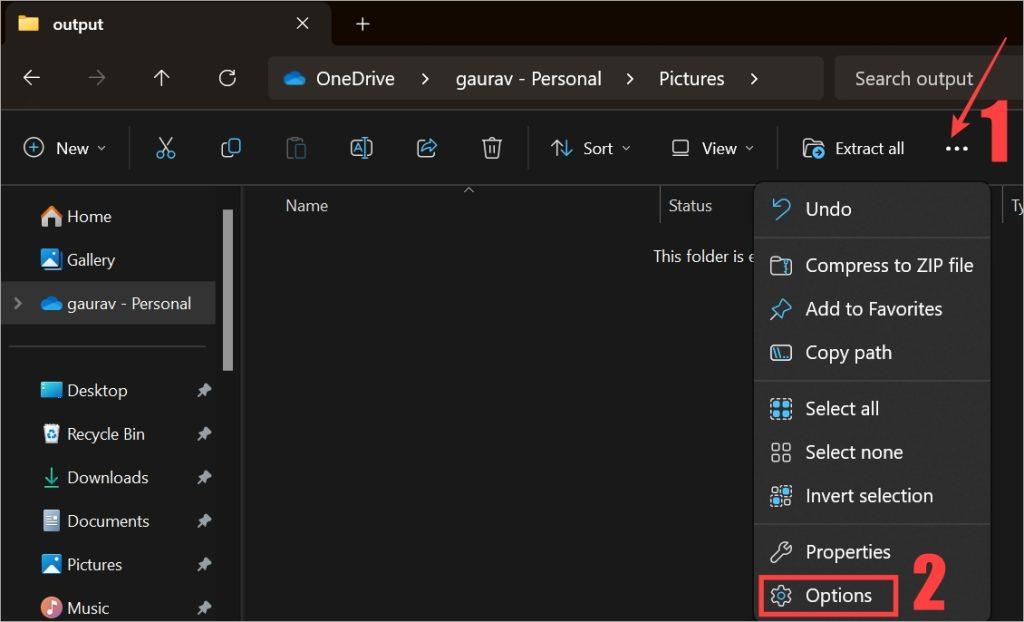Close the output tab
This screenshot has width=1024, height=622.
pyautogui.click(x=302, y=24)
